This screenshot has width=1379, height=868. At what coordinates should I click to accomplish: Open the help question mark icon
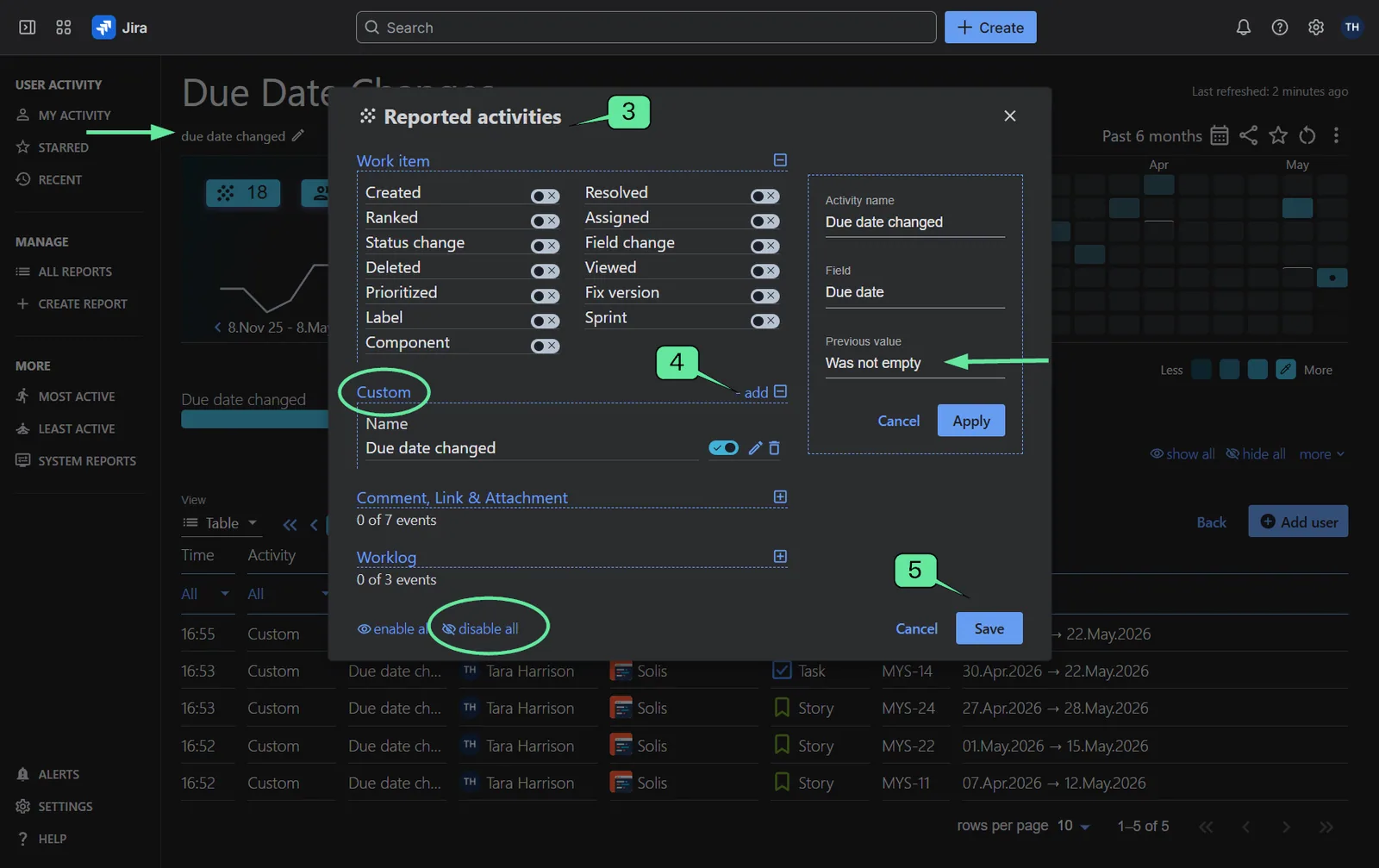coord(1280,28)
